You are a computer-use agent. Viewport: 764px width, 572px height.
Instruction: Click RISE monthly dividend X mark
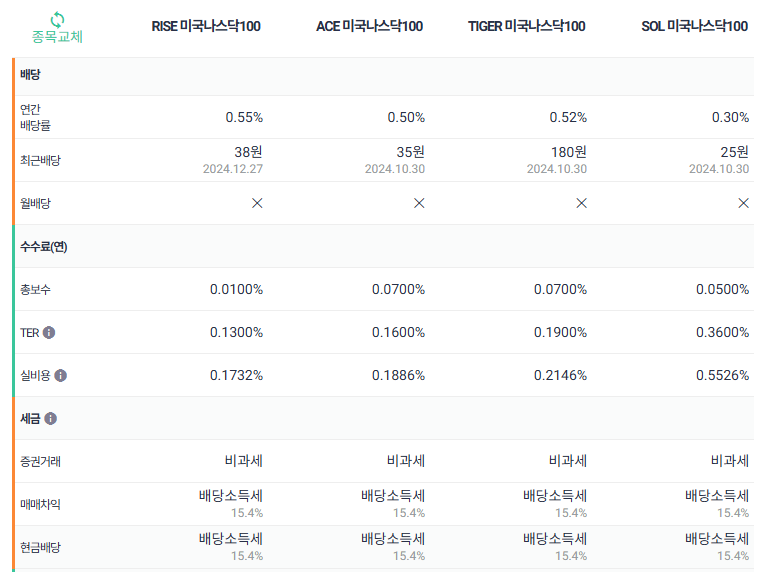pyautogui.click(x=257, y=203)
